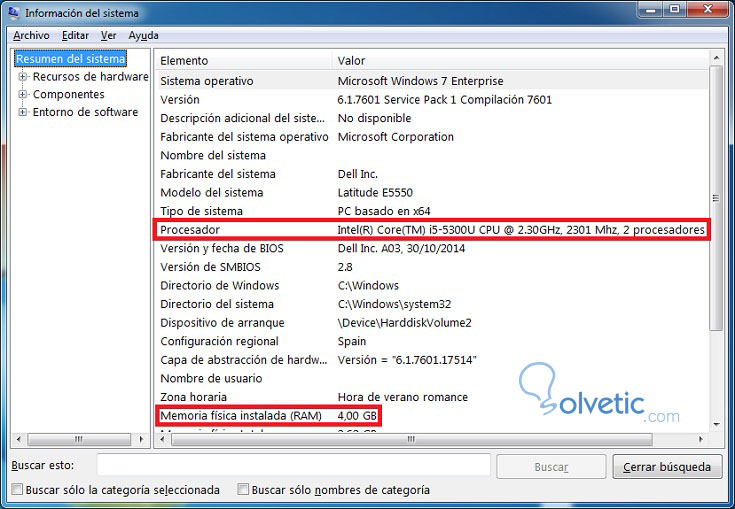
Task: Click the tree pane scroll right arrow
Action: pos(142,440)
